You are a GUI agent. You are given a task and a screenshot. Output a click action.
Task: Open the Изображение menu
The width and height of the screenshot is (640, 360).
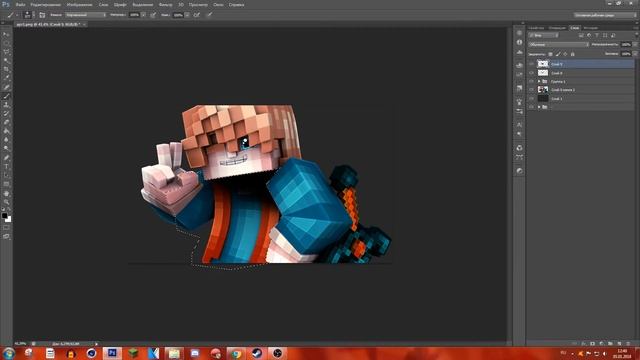coord(80,4)
